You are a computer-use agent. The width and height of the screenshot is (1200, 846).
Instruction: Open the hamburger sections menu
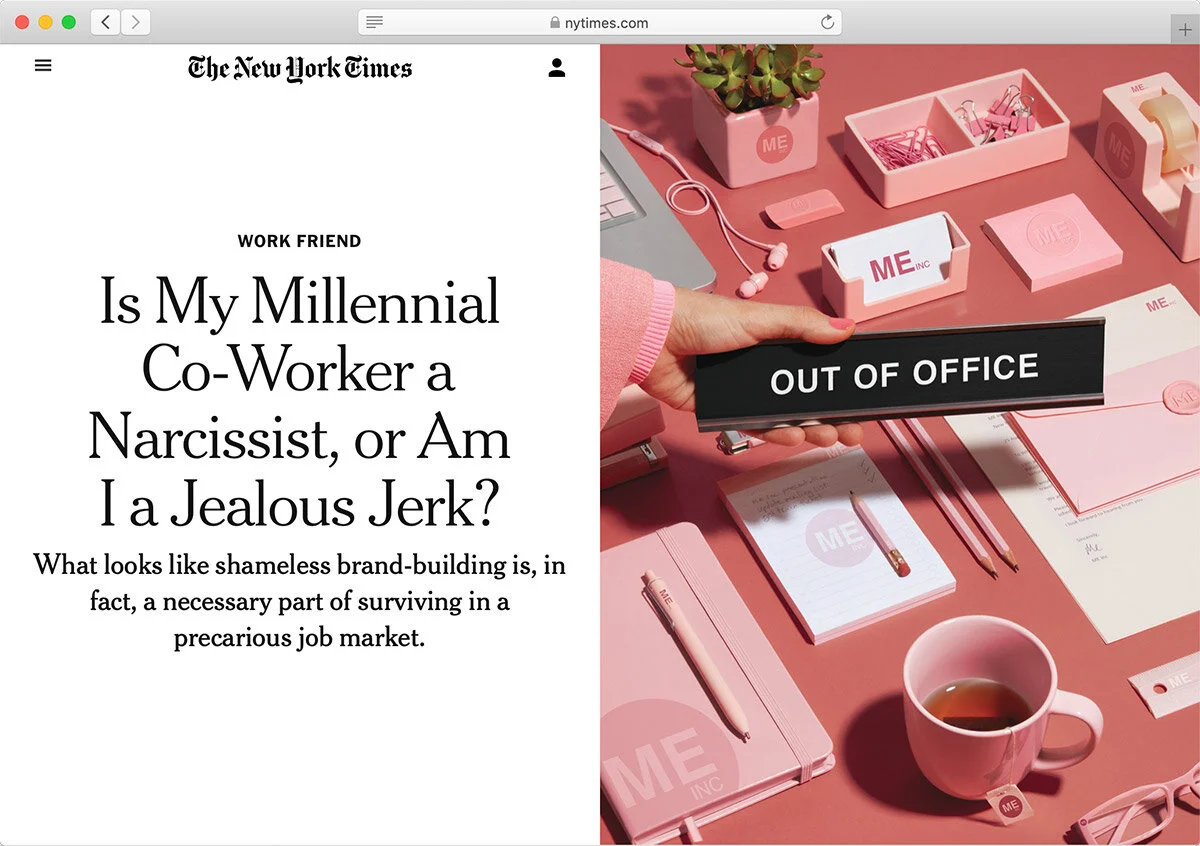[x=43, y=66]
